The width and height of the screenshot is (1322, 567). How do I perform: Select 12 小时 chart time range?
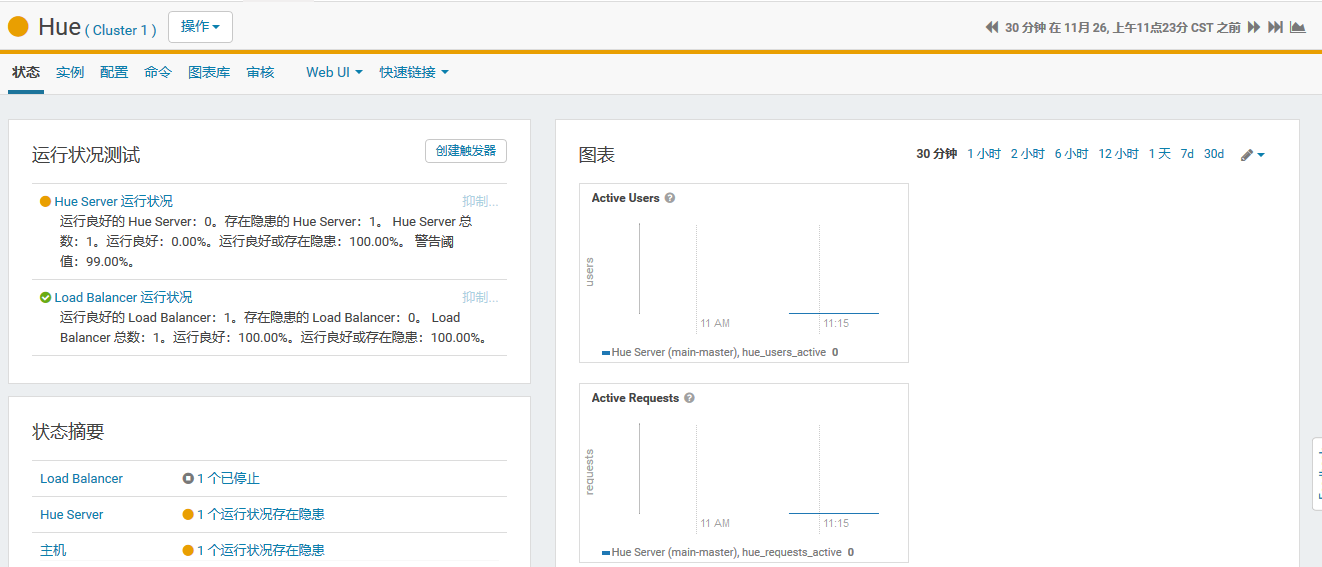pyautogui.click(x=1118, y=154)
